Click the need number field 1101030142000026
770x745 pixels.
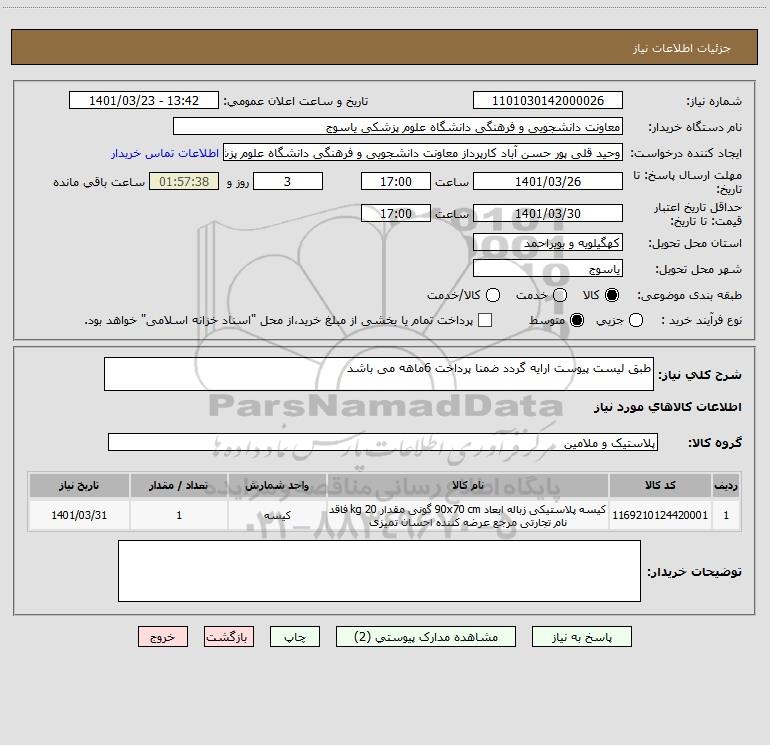548,100
